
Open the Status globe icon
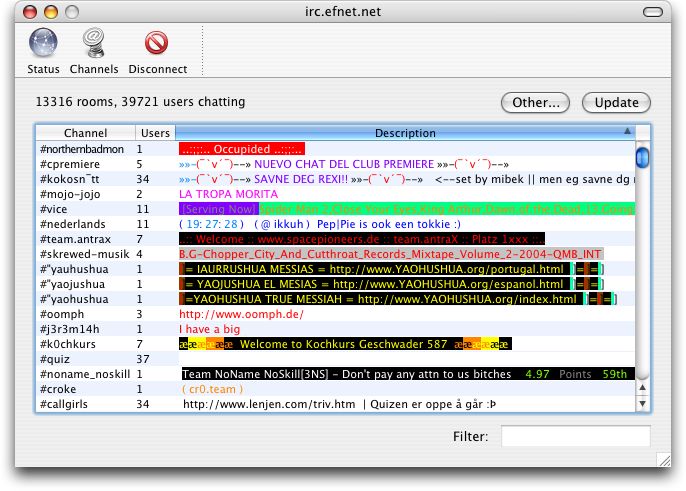[x=43, y=43]
